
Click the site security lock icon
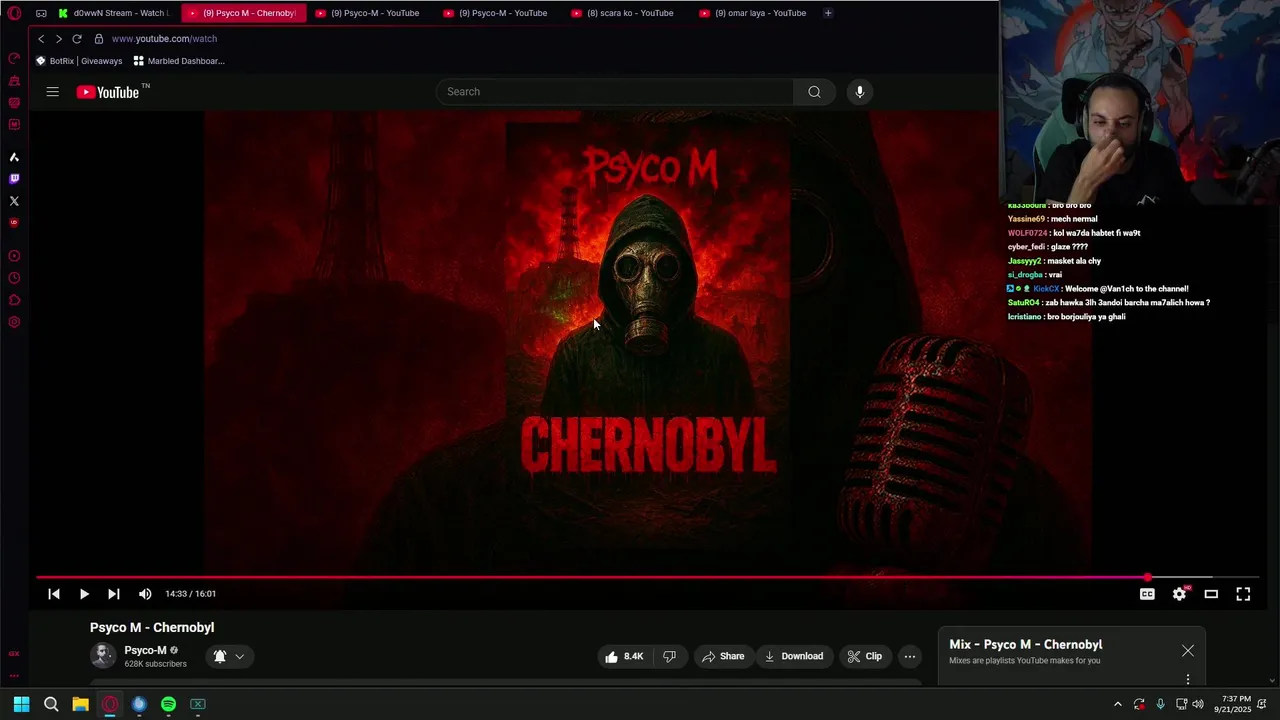click(99, 39)
